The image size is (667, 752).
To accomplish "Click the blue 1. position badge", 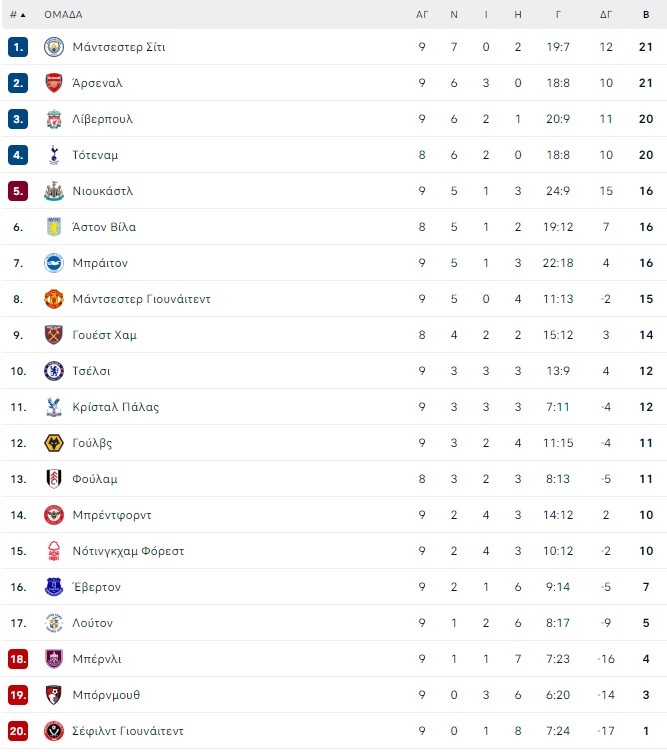I will (18, 47).
